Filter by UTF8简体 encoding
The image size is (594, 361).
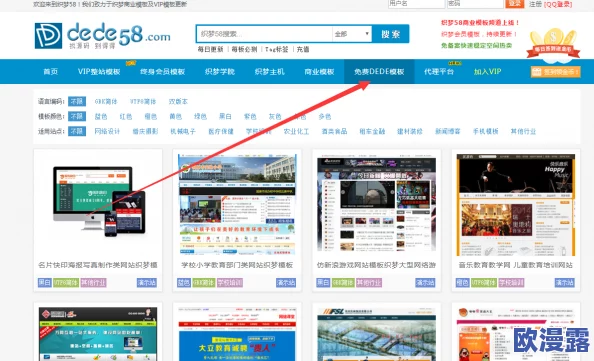[143, 102]
